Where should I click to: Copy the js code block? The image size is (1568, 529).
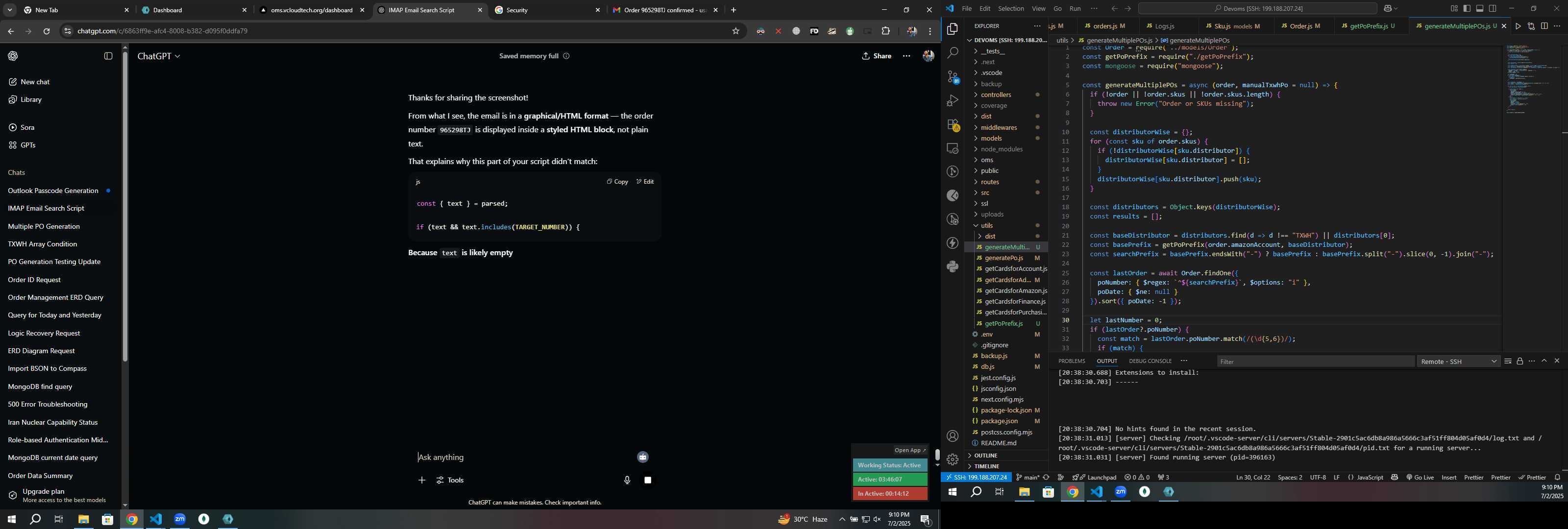tap(617, 181)
